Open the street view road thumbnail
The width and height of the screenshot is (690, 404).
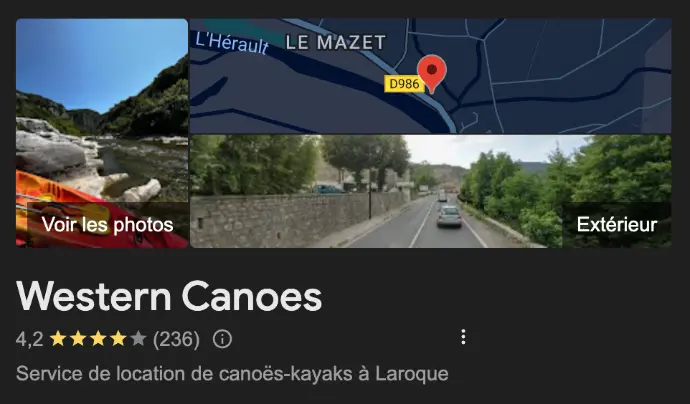(x=431, y=191)
